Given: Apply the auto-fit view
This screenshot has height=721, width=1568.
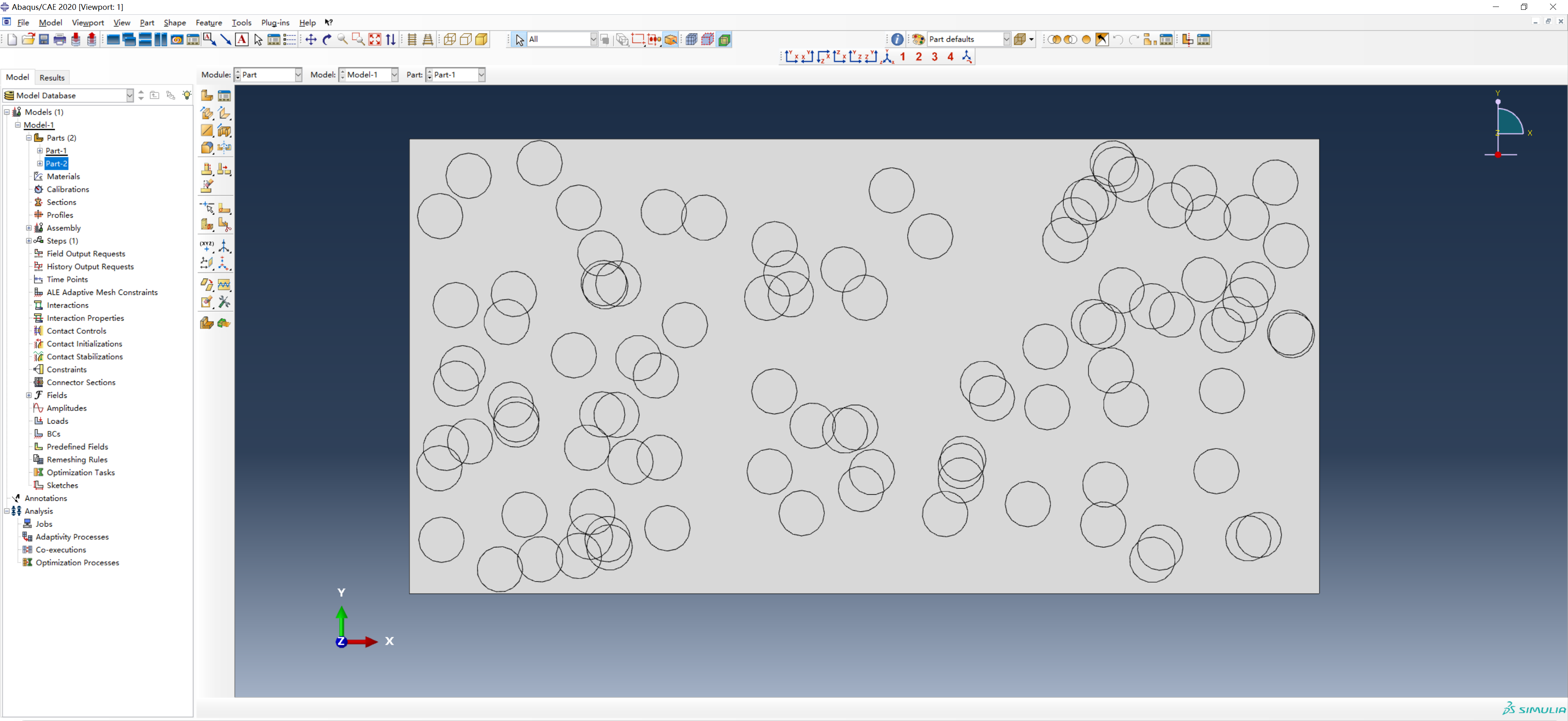Looking at the screenshot, I should pyautogui.click(x=374, y=39).
